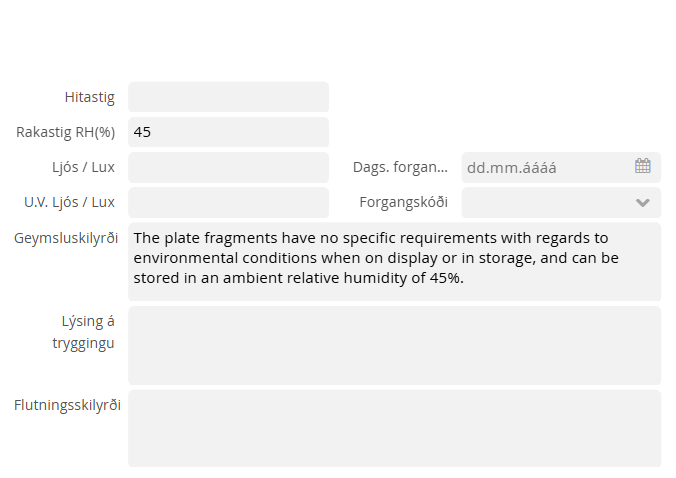Click the Rakastig RH(%) label
This screenshot has width=676, height=478.
click(66, 132)
